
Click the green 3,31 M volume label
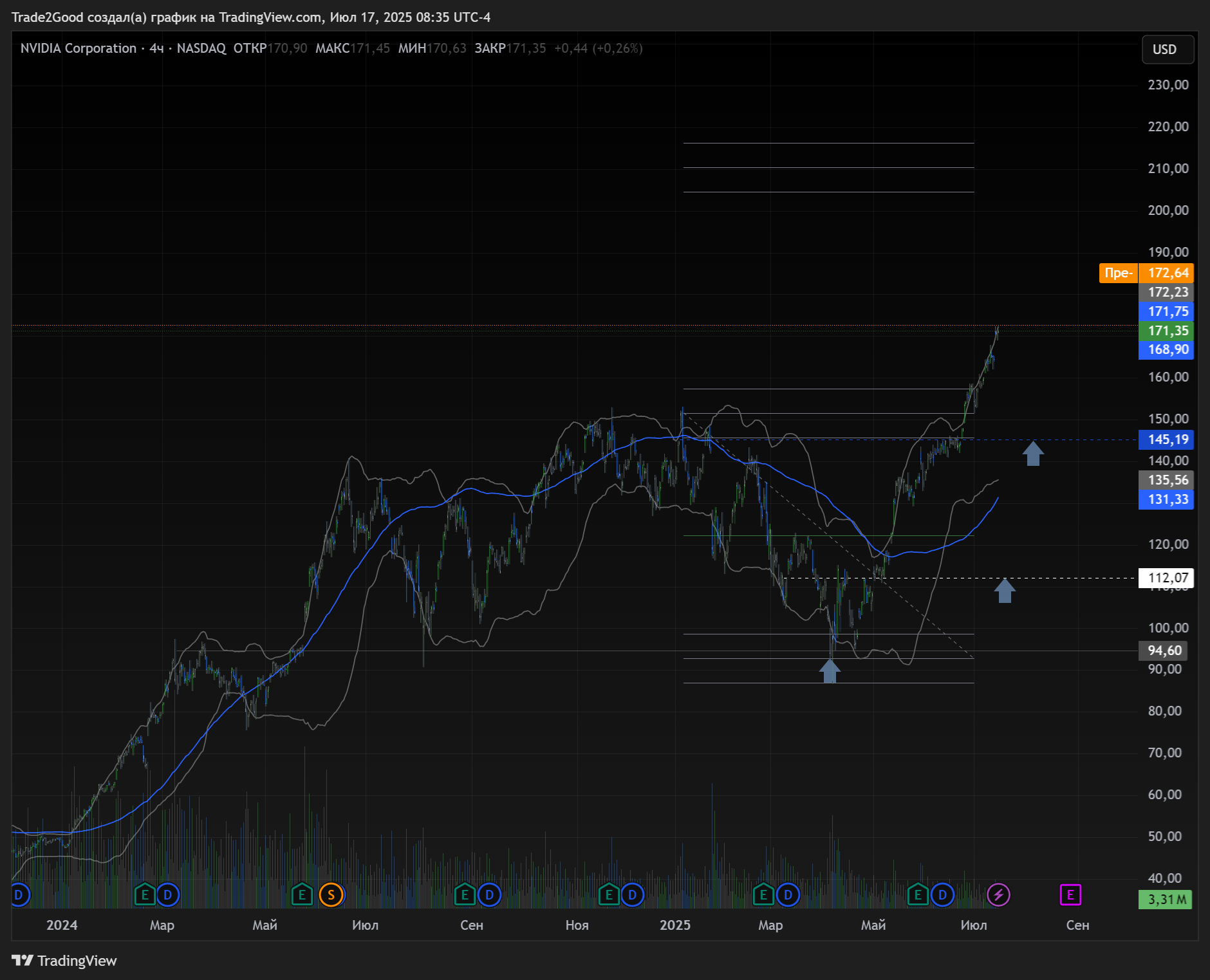[x=1164, y=899]
